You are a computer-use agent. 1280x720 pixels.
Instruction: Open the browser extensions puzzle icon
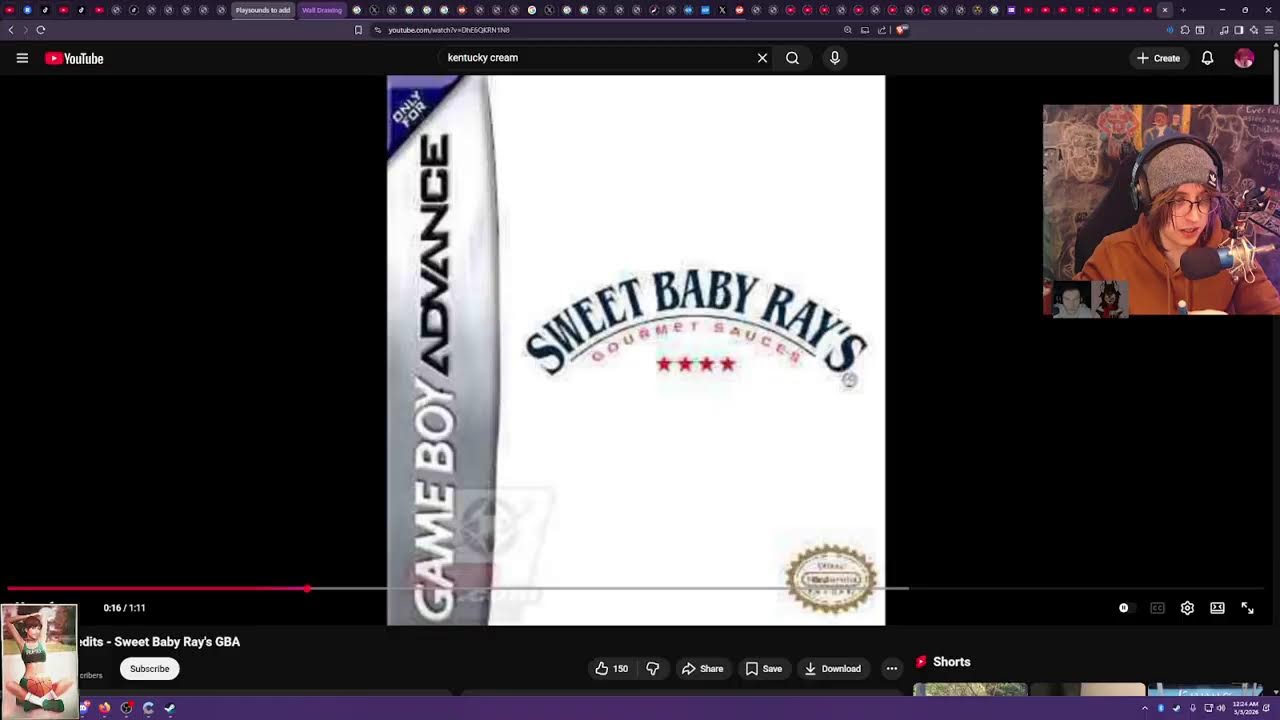tap(1185, 30)
